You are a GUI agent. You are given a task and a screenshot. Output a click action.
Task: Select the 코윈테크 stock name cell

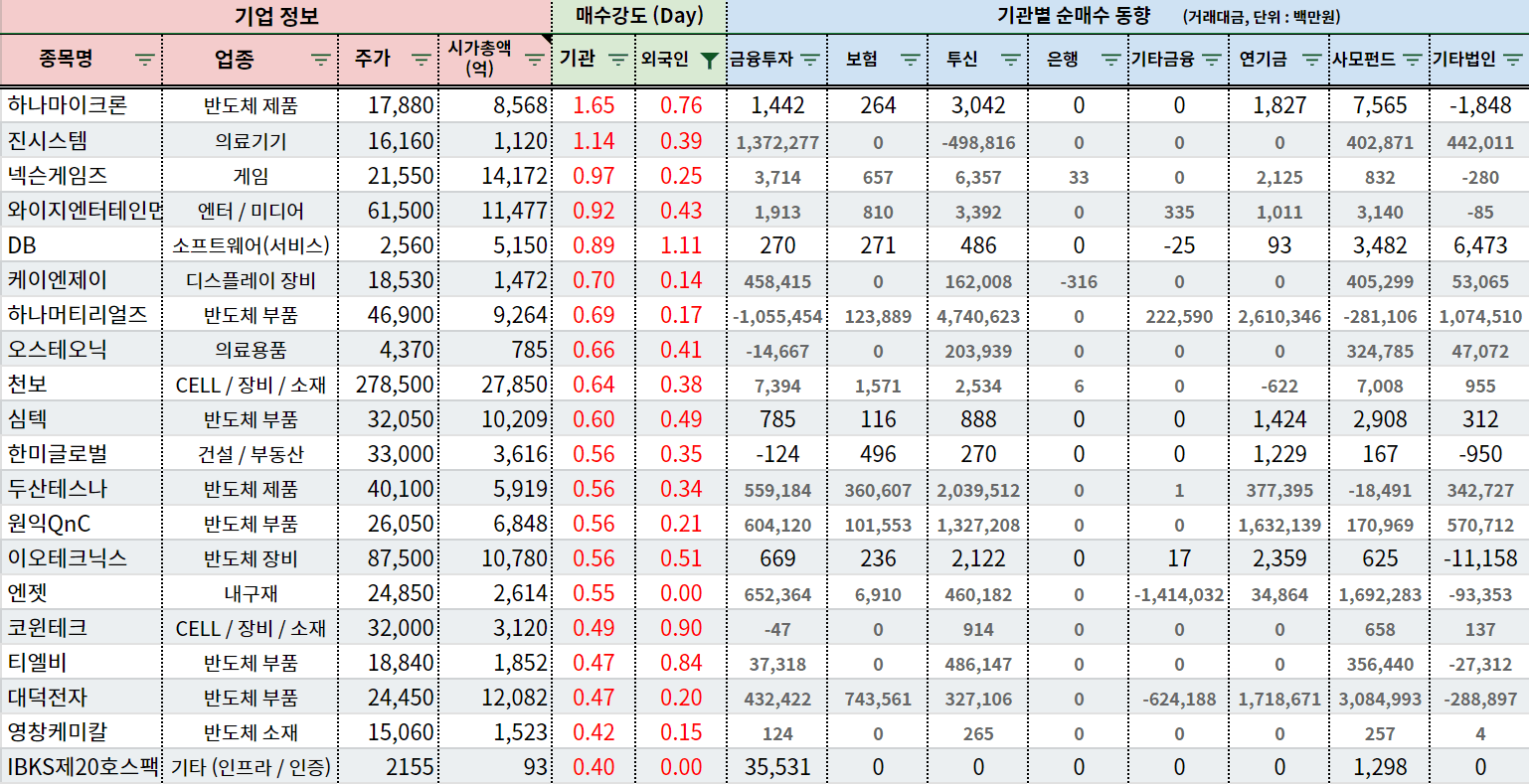[81, 627]
